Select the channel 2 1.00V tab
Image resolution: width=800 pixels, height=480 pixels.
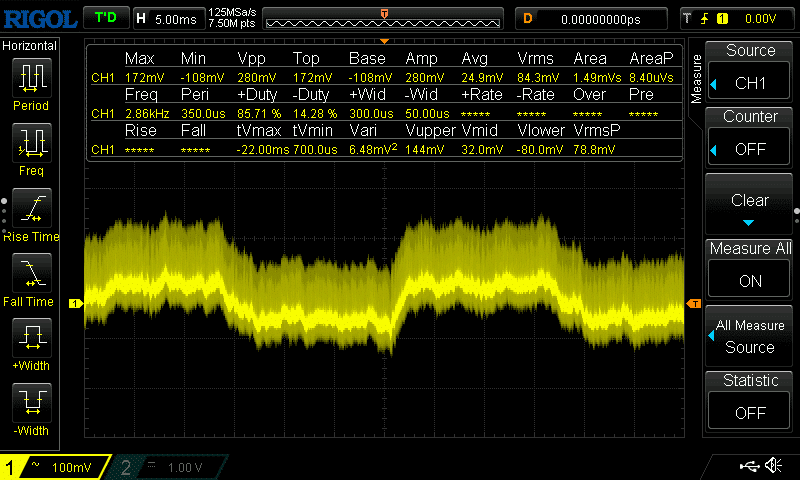(170, 467)
